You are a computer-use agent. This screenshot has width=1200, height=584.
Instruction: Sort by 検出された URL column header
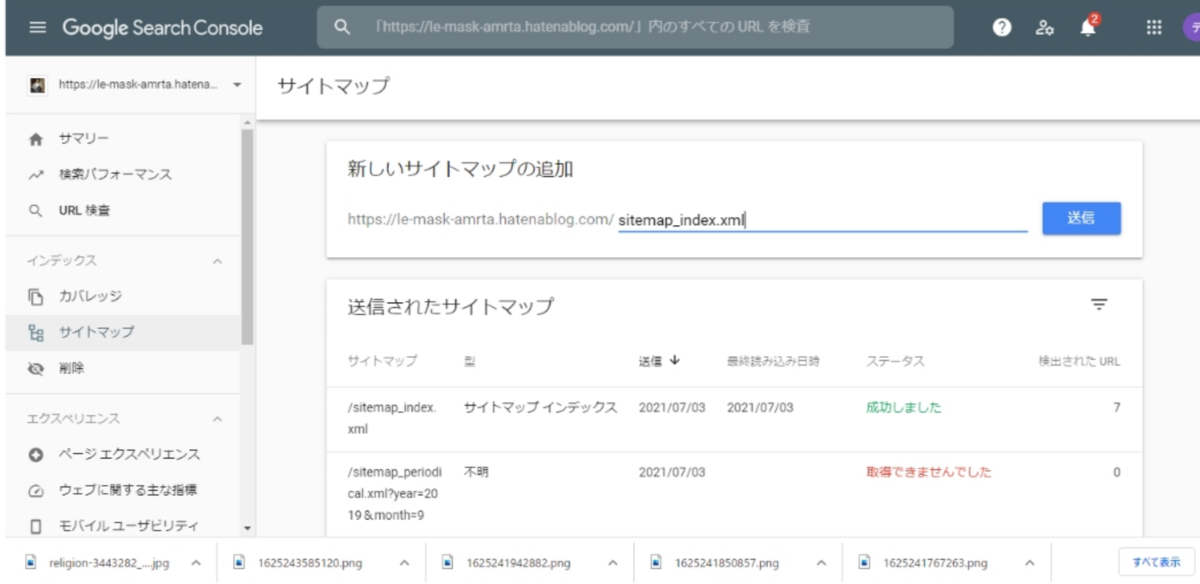point(1079,361)
